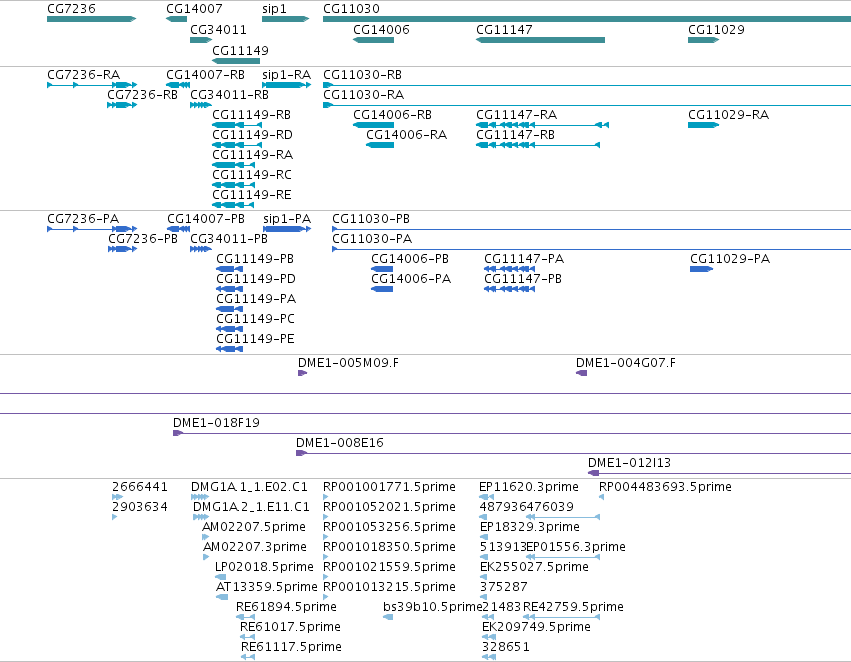Select EST bs39b10.5prime
This screenshot has width=851, height=662.
tap(433, 607)
